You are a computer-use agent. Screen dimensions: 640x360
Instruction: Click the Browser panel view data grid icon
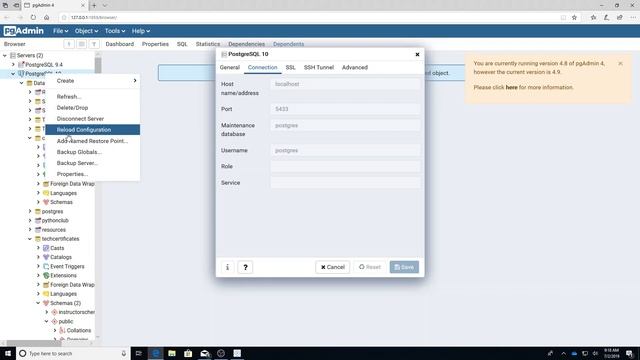click(x=82, y=44)
